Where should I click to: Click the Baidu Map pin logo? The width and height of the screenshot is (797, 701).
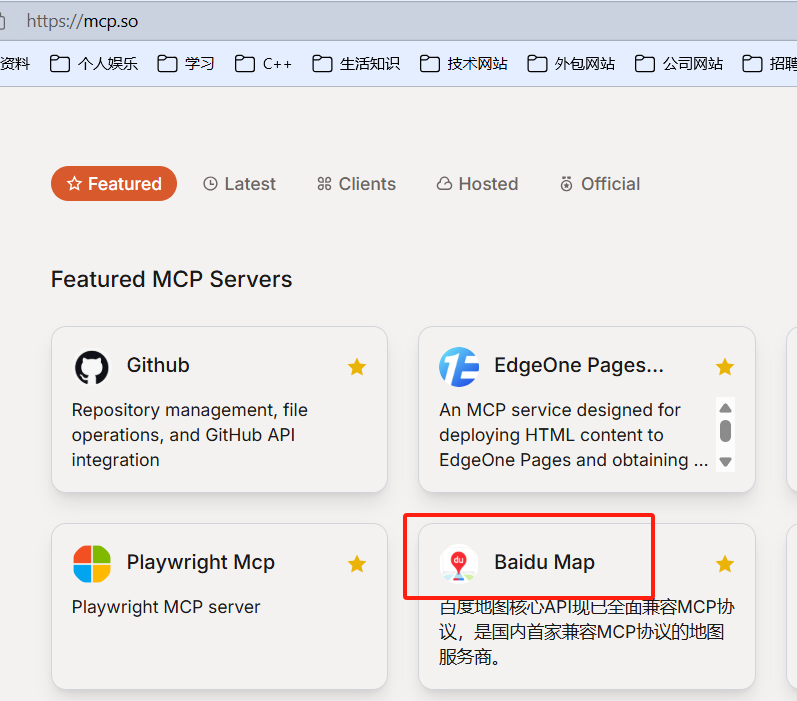459,564
